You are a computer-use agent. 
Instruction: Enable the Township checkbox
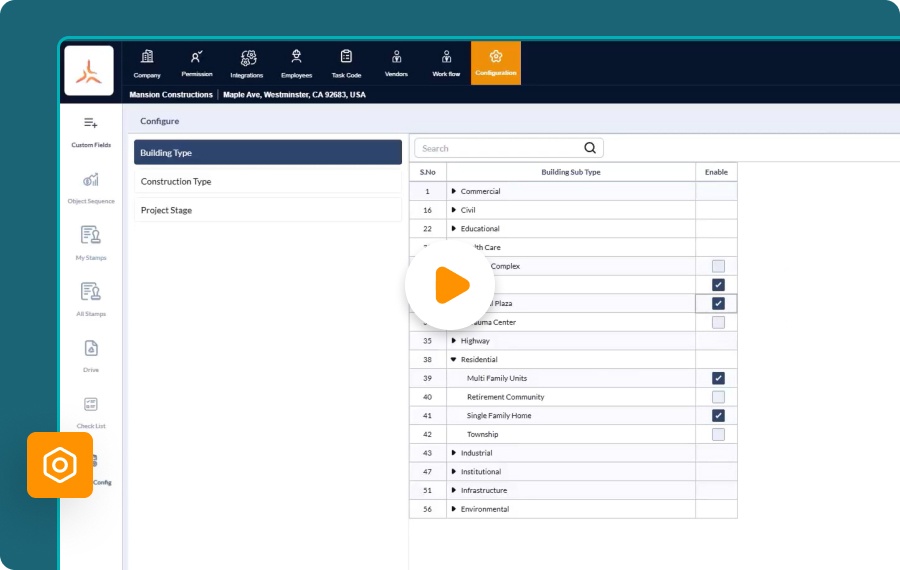coord(718,434)
